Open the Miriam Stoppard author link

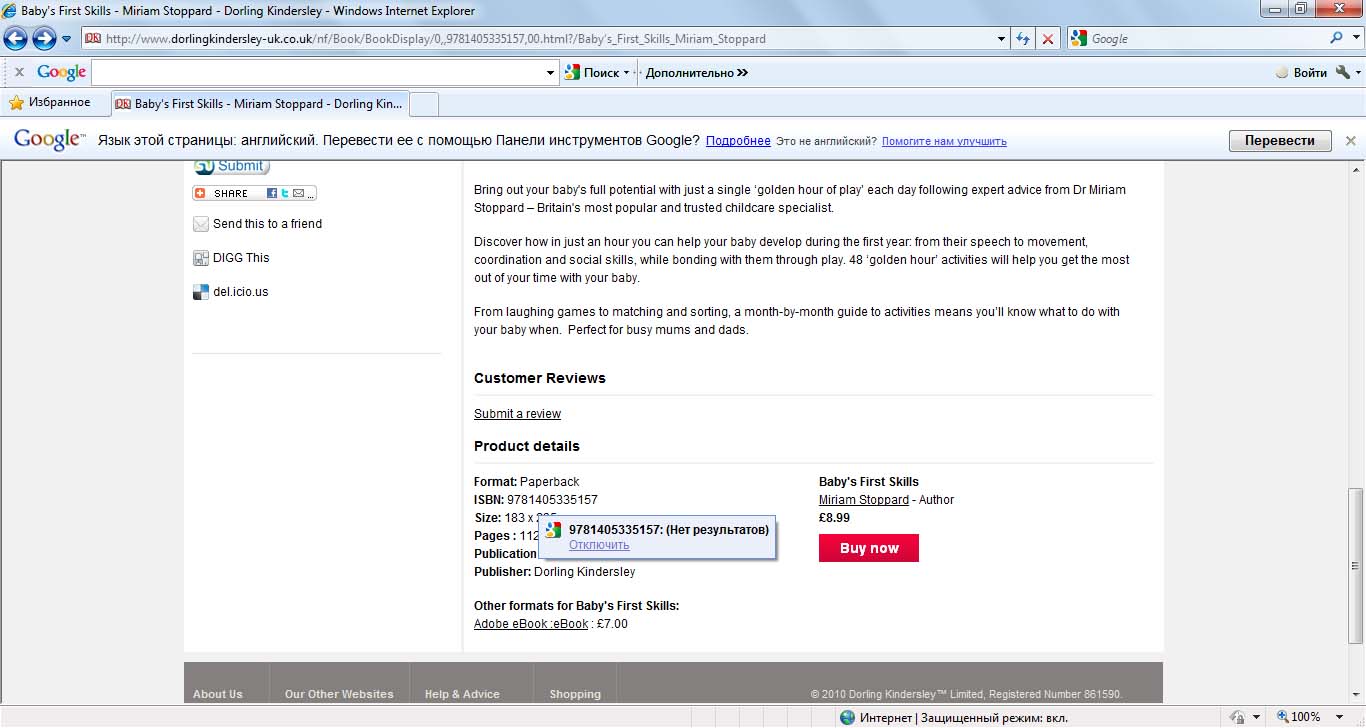(x=864, y=500)
